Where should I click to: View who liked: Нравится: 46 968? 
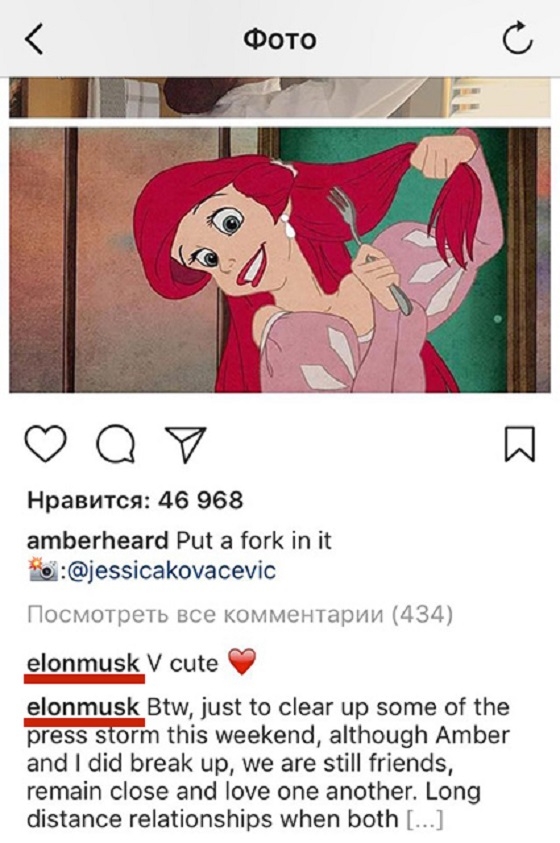click(135, 500)
